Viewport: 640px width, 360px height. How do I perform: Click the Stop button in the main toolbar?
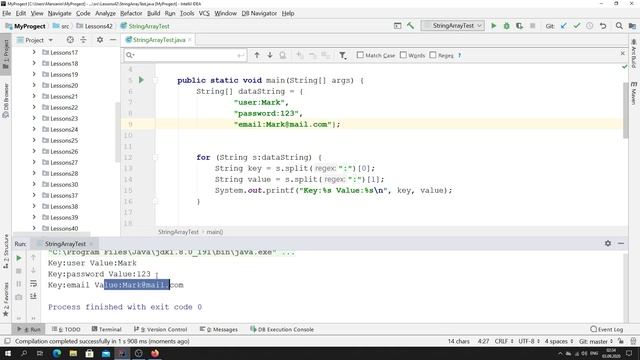pos(533,26)
